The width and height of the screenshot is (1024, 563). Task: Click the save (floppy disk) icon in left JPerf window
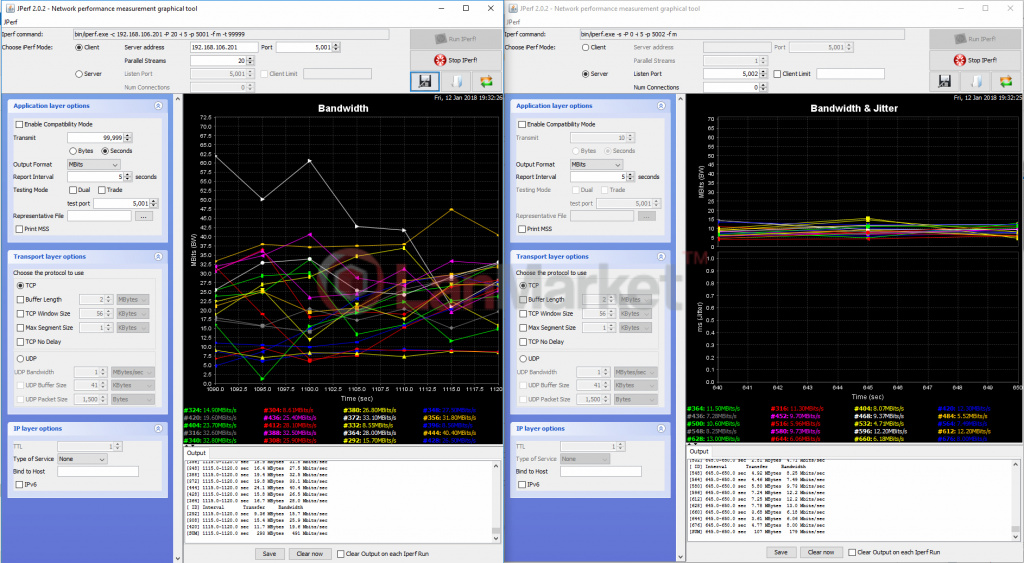(x=424, y=82)
